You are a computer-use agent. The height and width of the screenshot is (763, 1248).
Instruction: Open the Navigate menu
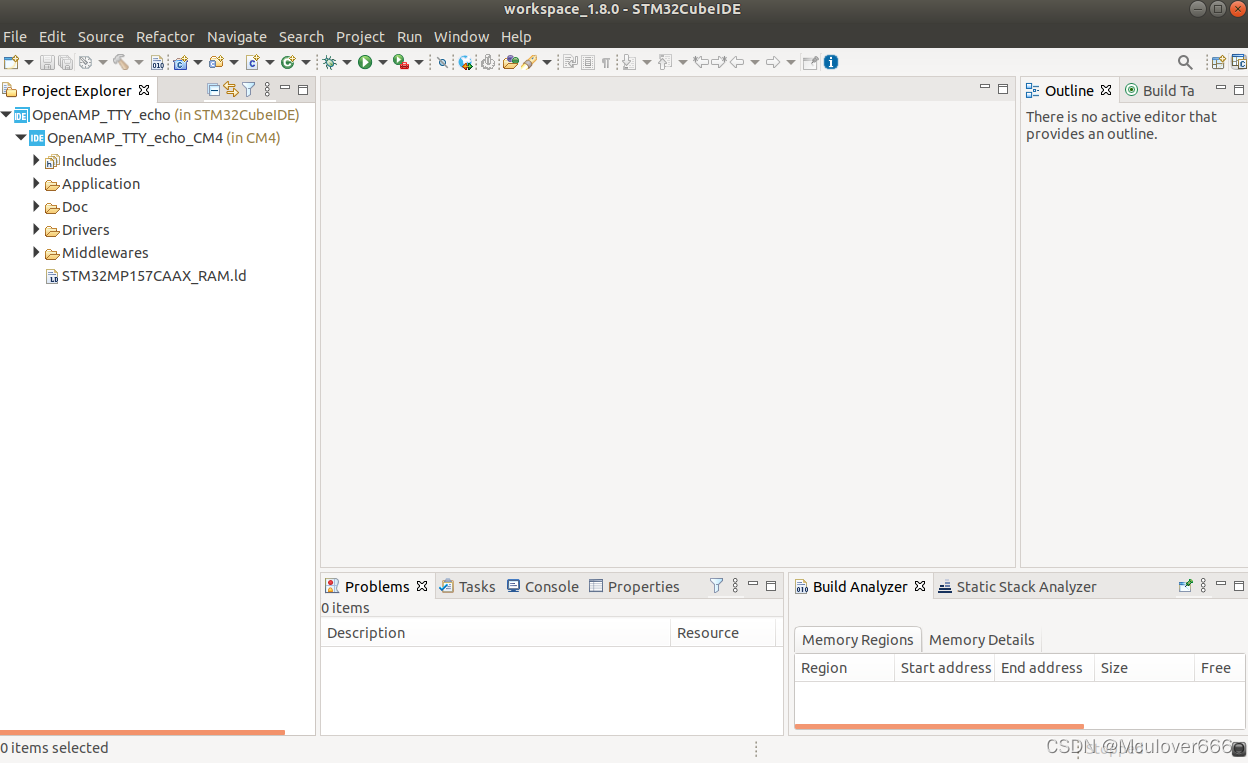tap(237, 36)
